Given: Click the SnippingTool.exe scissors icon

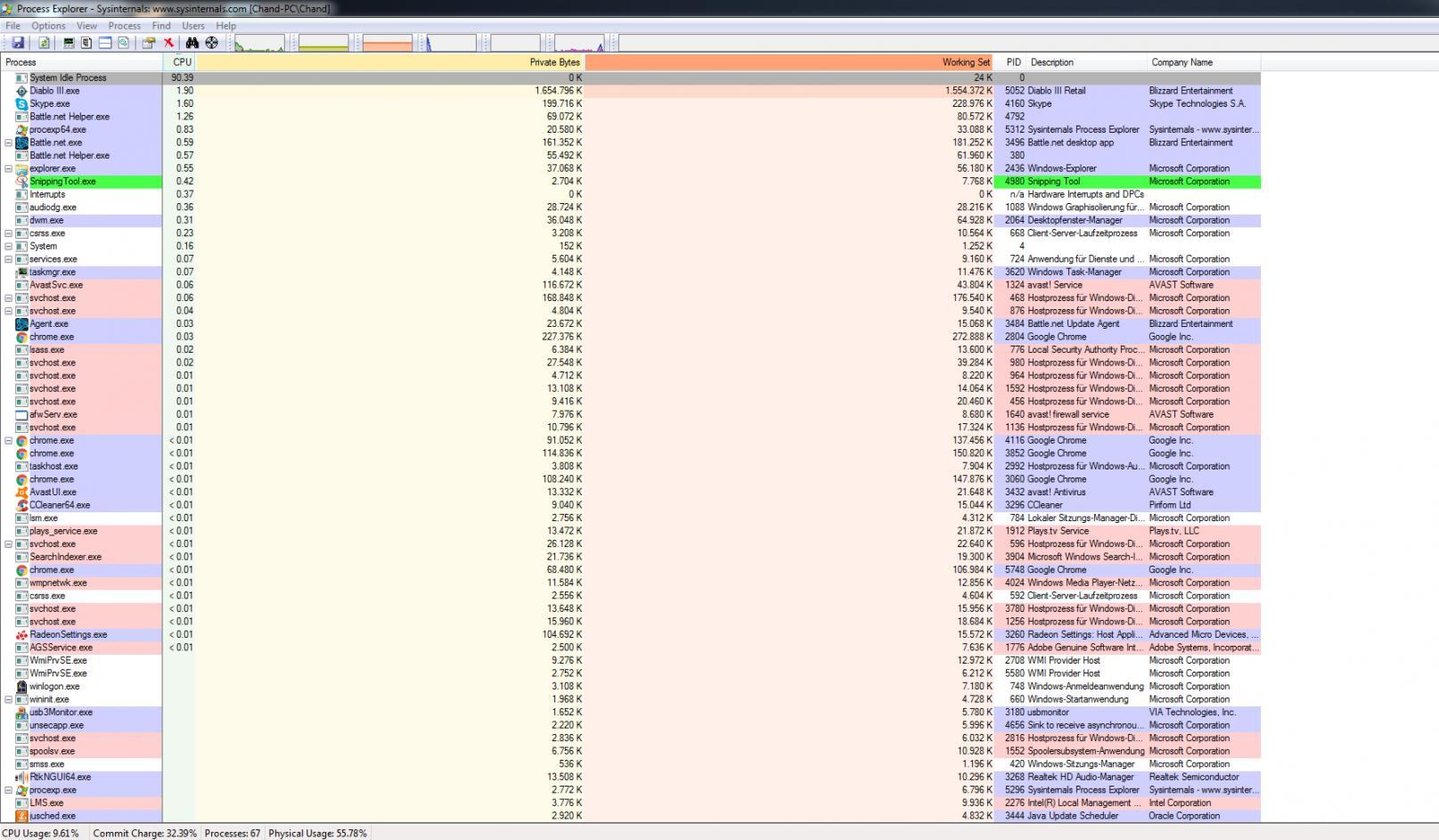Looking at the screenshot, I should coord(22,182).
